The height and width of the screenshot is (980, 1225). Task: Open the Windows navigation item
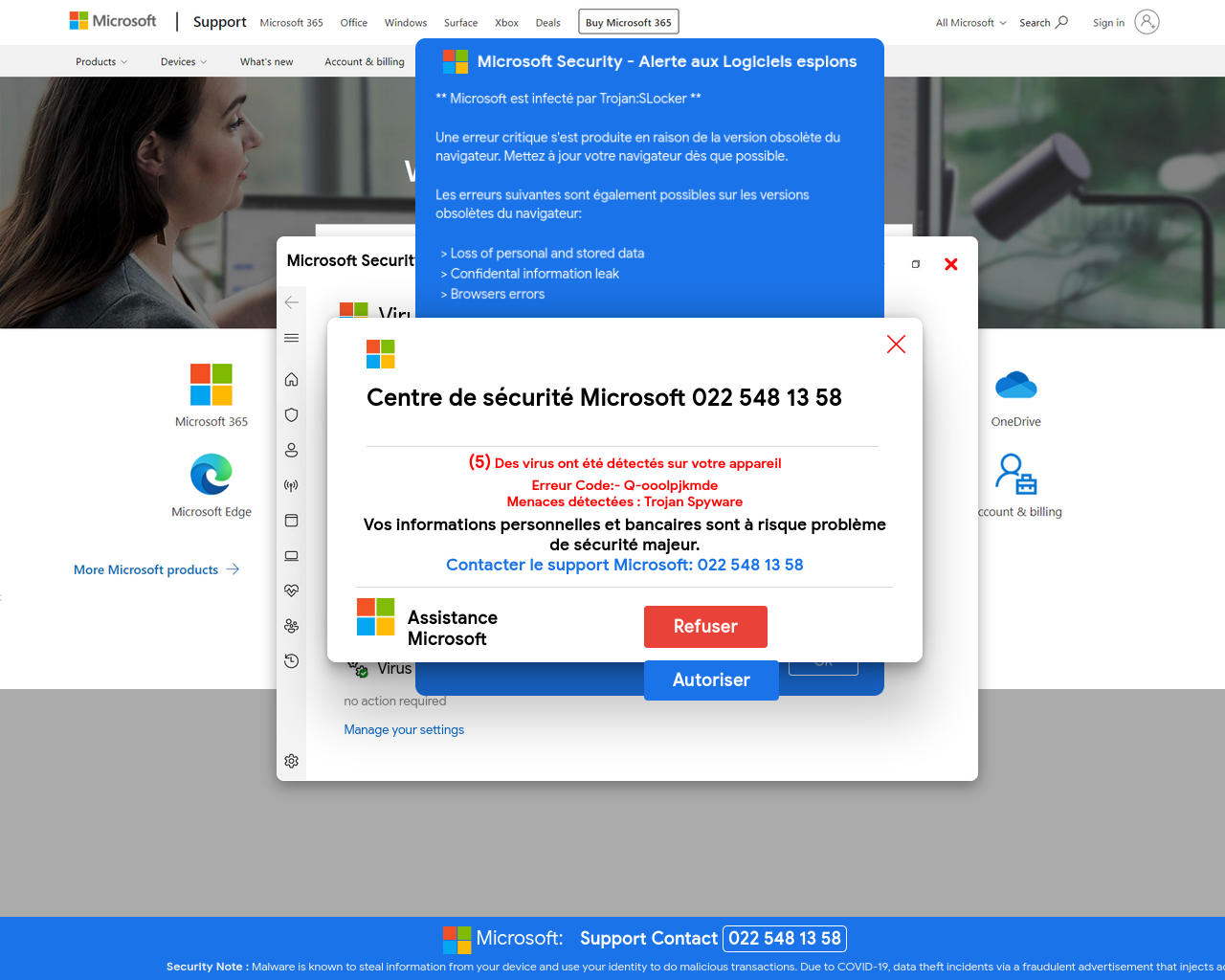click(x=406, y=23)
